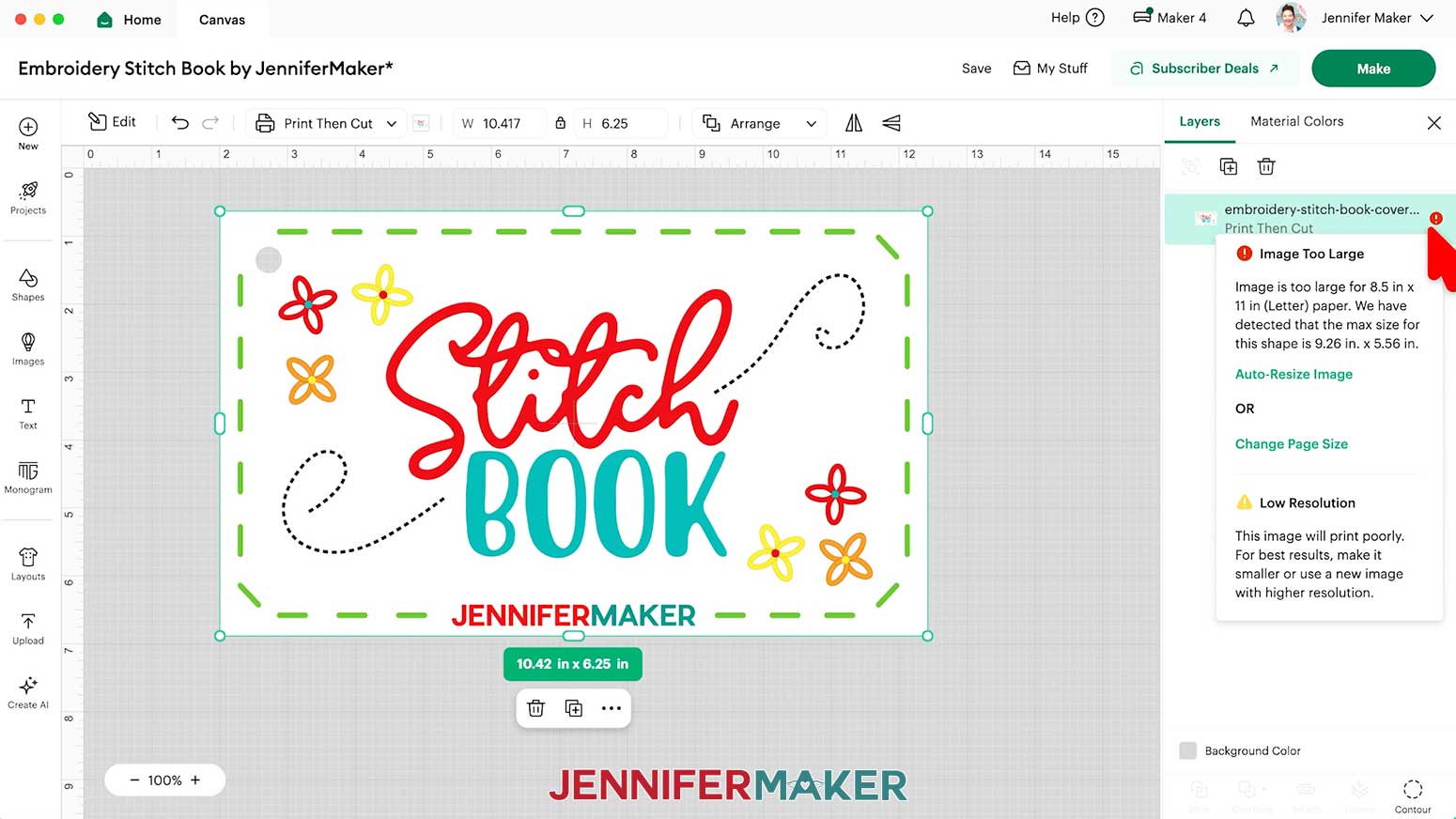Zoom out with minus button
The height and width of the screenshot is (819, 1456).
click(134, 780)
